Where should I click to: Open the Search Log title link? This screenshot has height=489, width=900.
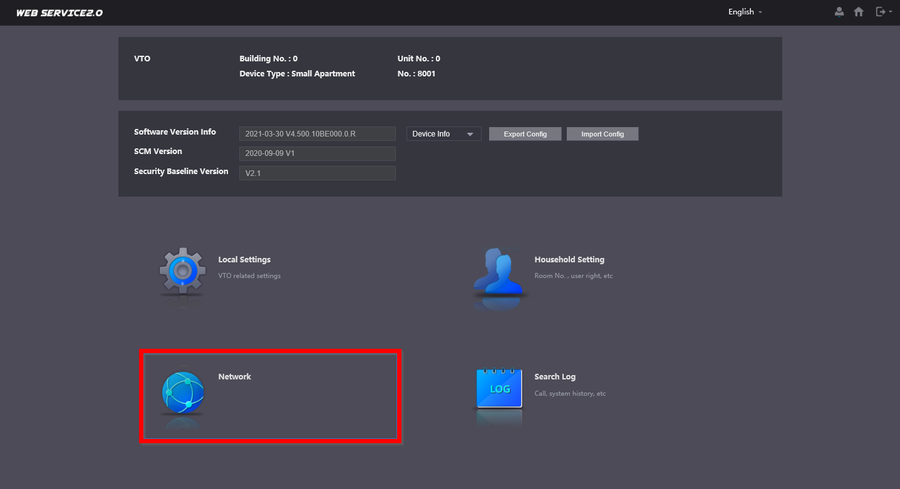point(555,377)
